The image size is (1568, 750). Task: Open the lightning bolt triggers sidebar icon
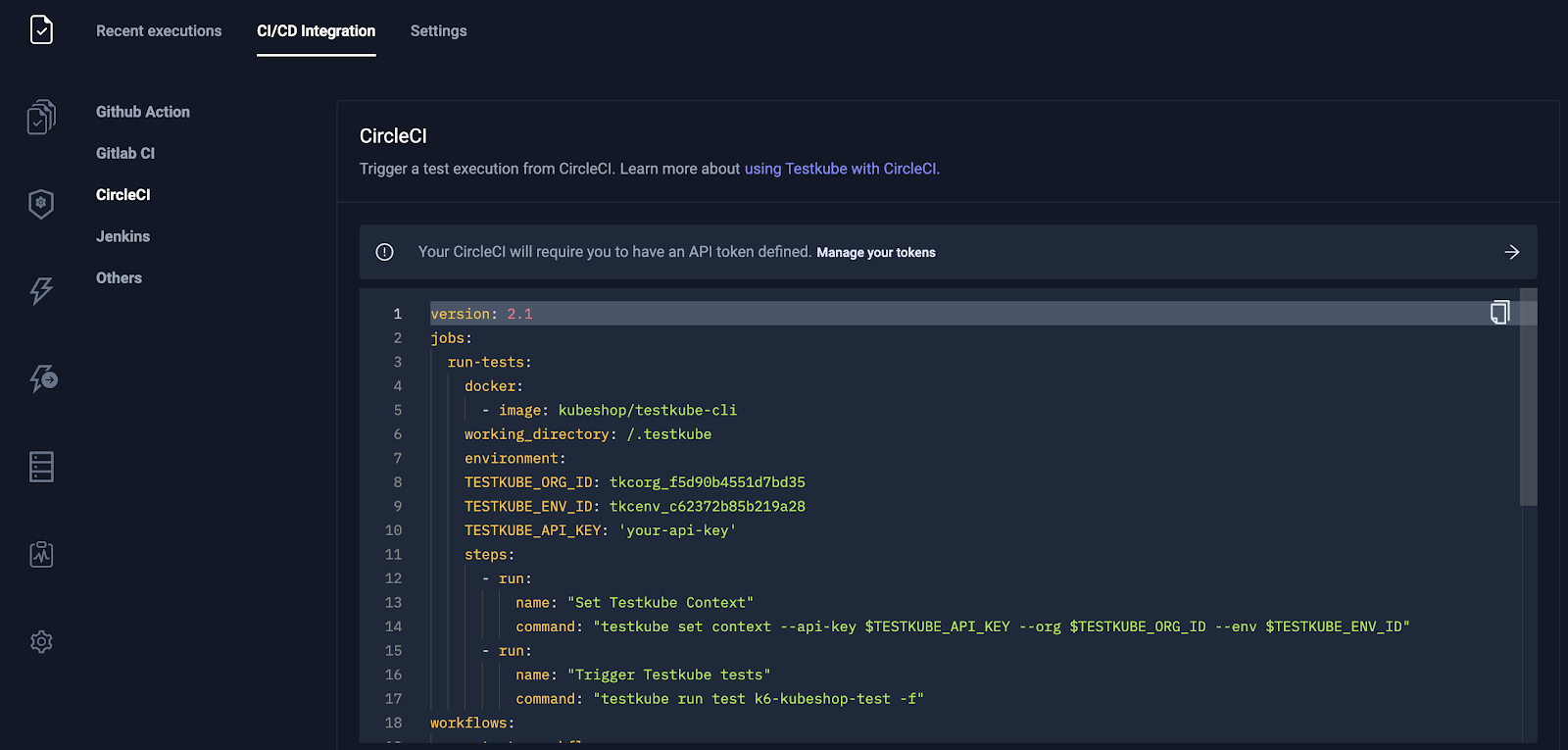[x=41, y=290]
